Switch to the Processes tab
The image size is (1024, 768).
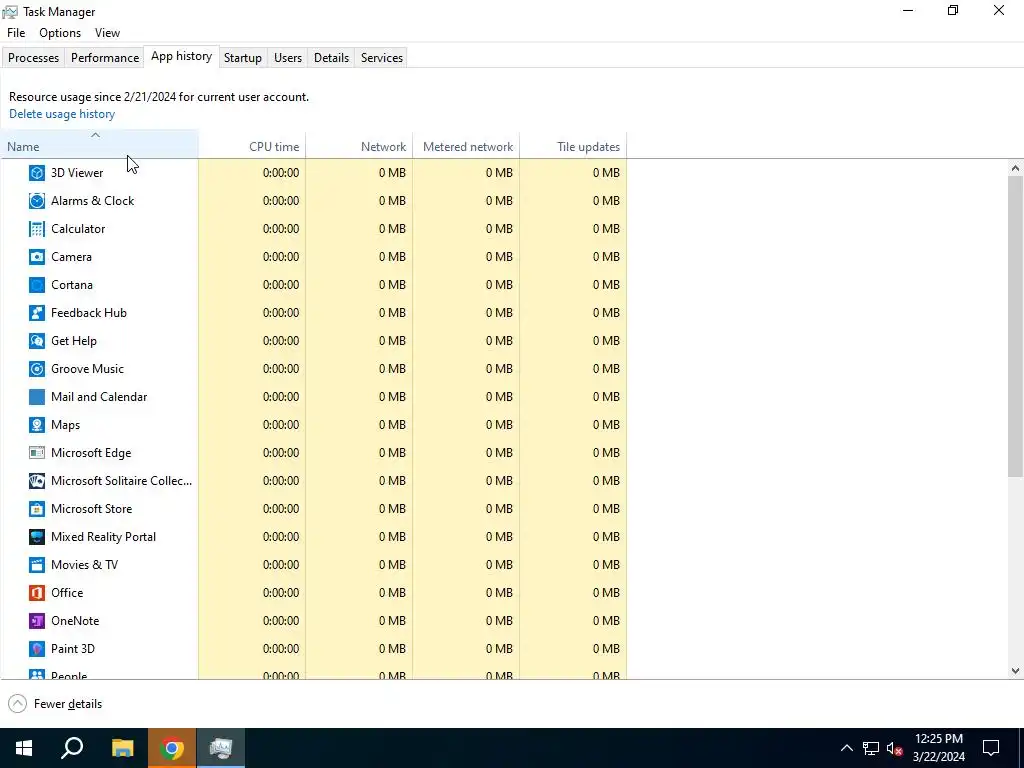(33, 57)
